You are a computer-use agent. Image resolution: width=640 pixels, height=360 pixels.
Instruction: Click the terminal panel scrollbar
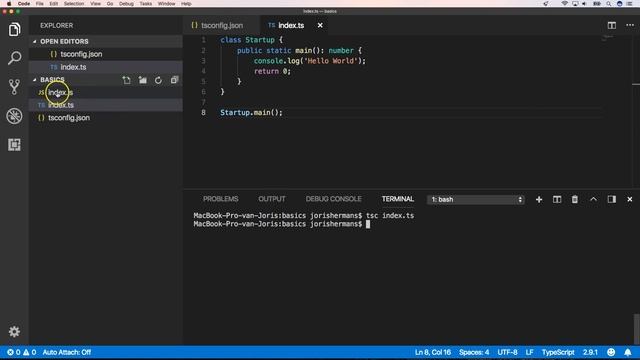[x=636, y=329]
